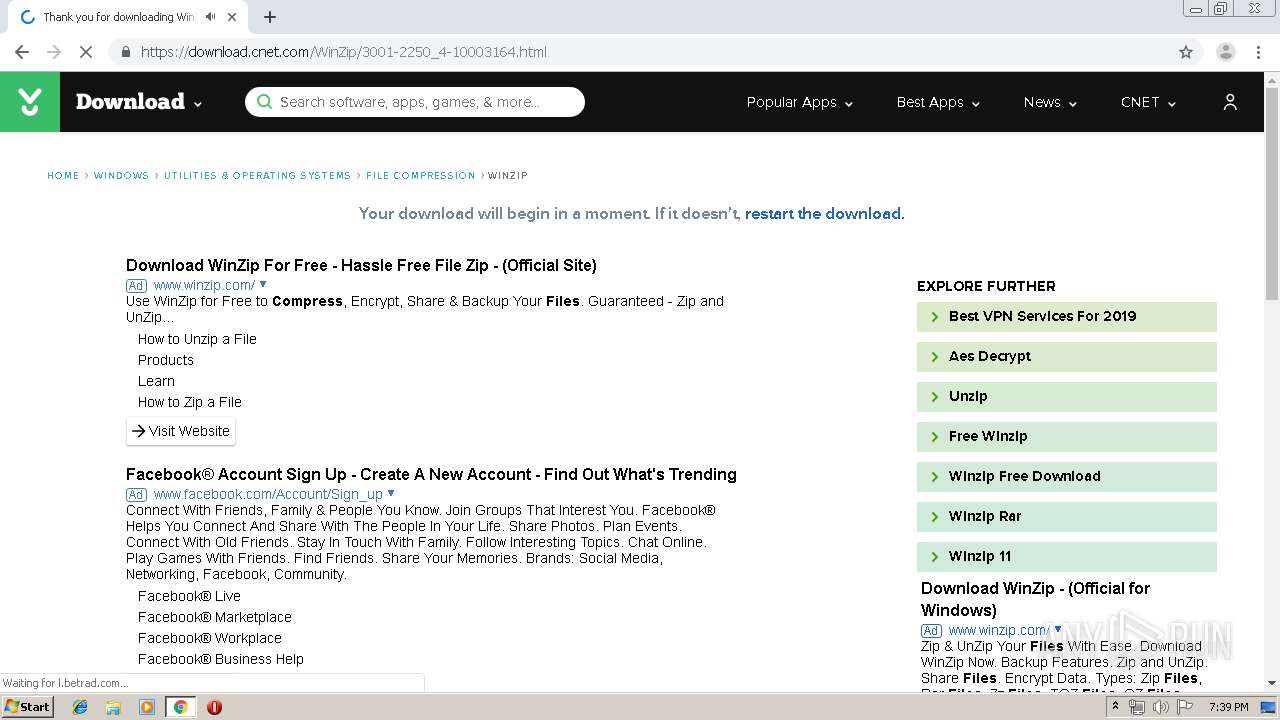Screen dimensions: 1280x720
Task: Click the Visit Website button
Action: [181, 431]
